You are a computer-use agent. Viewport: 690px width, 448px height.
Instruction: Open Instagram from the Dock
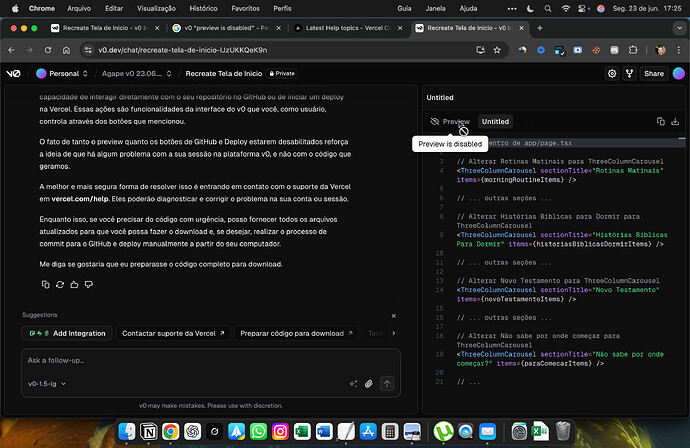coord(280,432)
